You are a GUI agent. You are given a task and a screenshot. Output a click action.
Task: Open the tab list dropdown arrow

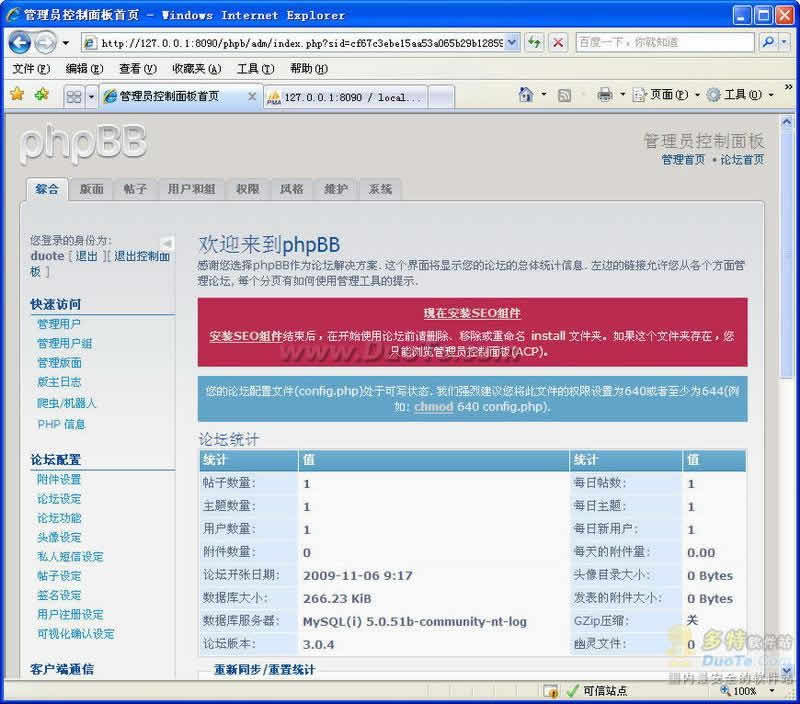(x=91, y=96)
